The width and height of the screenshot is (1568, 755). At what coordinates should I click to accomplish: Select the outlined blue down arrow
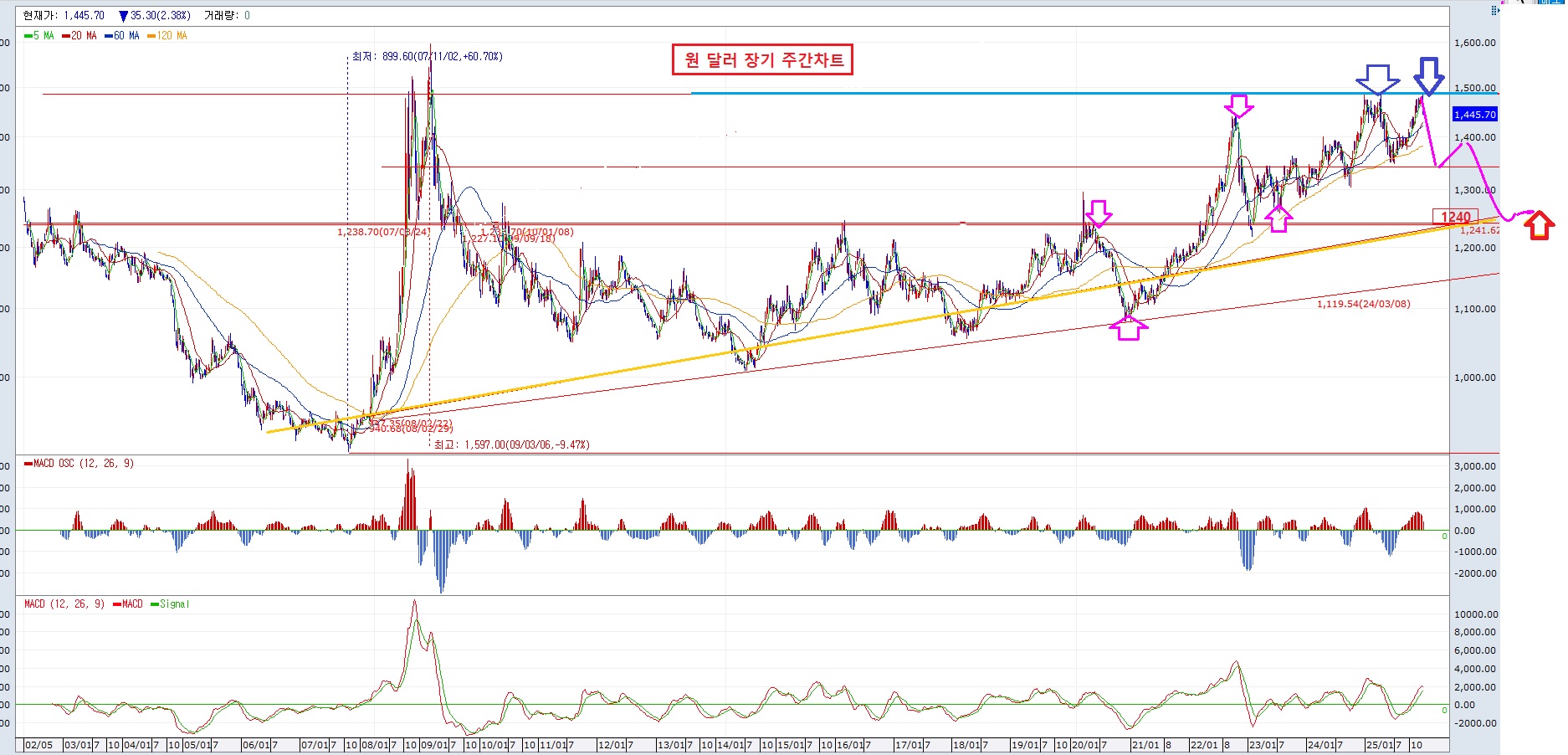[x=1377, y=80]
